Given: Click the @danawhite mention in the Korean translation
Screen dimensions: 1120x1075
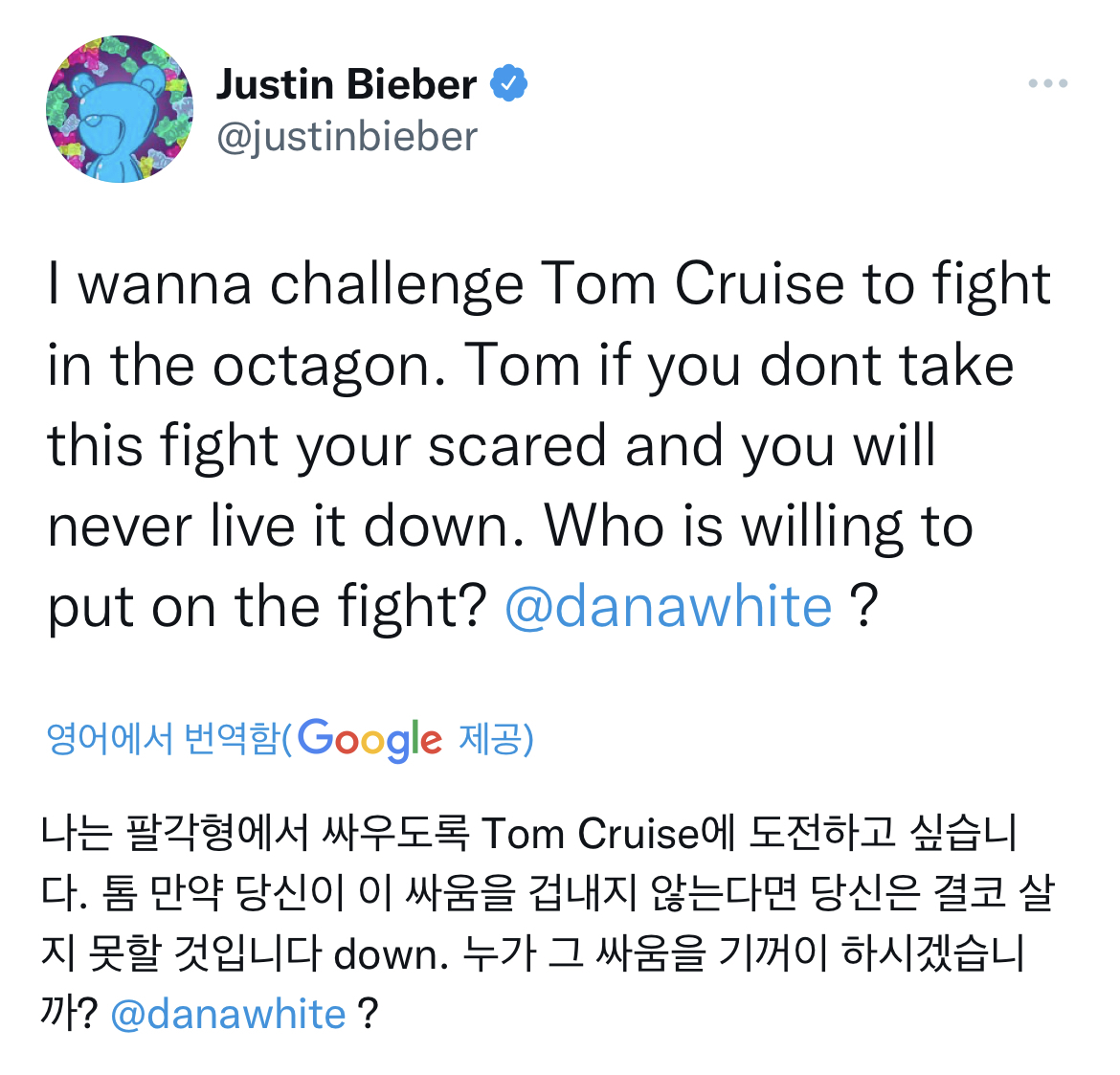Looking at the screenshot, I should (228, 1014).
